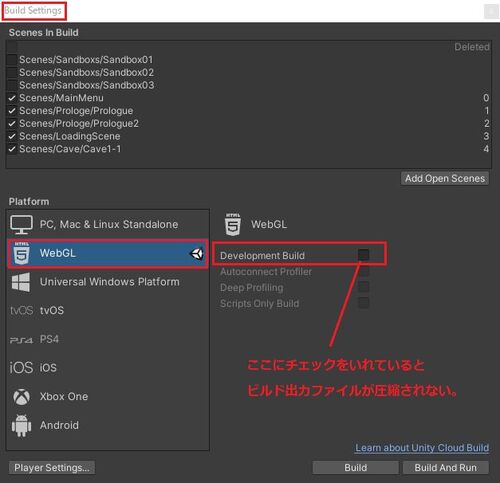
Task: Click Build And Run
Action: click(x=446, y=468)
